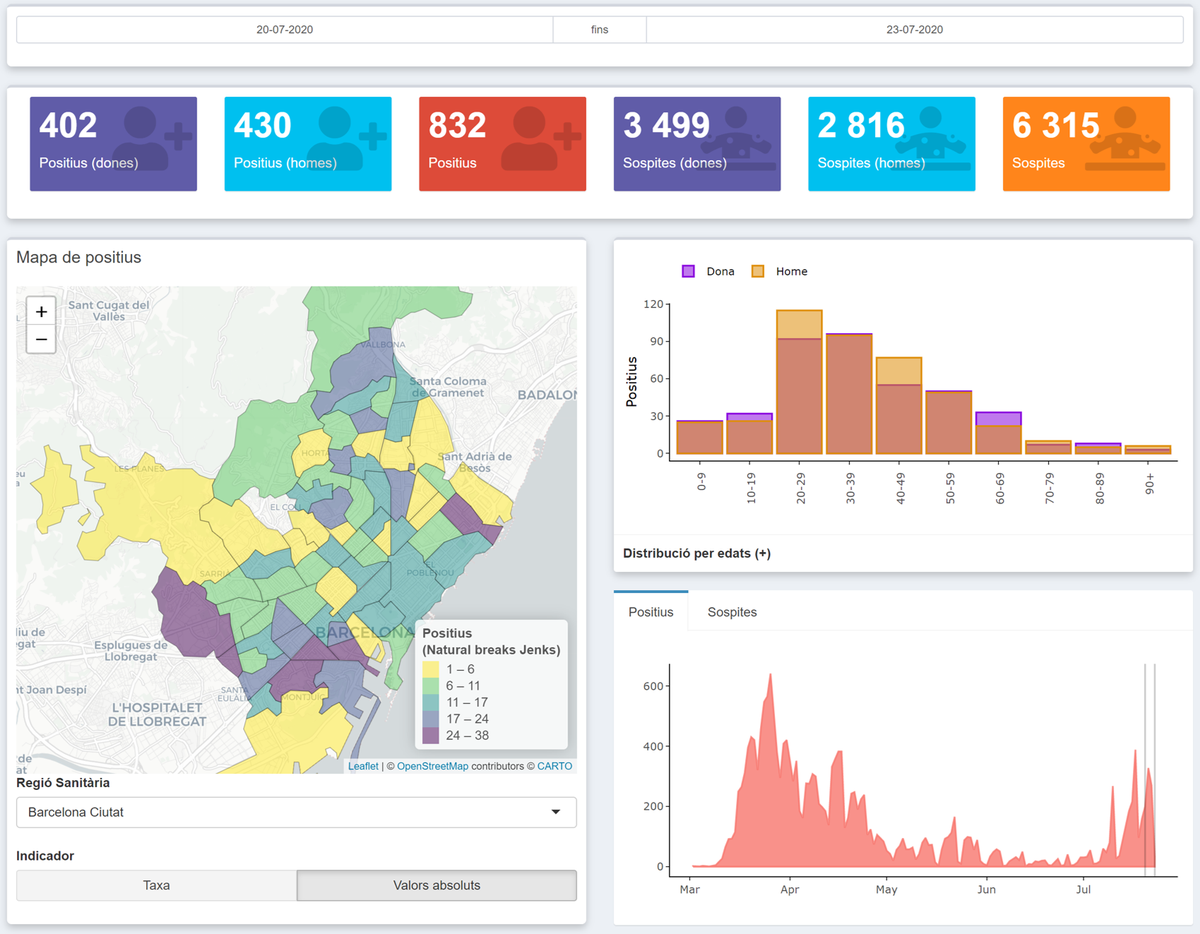1200x934 pixels.
Task: Click the 402 Positius (dones) value
Action: 68,126
